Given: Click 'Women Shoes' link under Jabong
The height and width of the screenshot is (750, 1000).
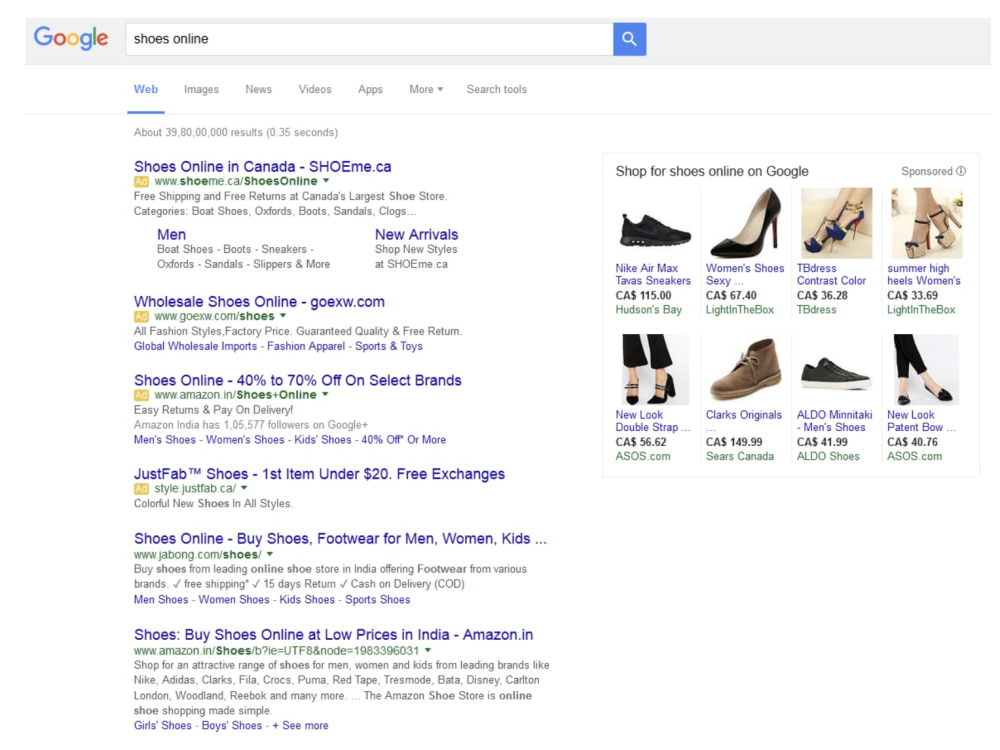Looking at the screenshot, I should click(234, 599).
